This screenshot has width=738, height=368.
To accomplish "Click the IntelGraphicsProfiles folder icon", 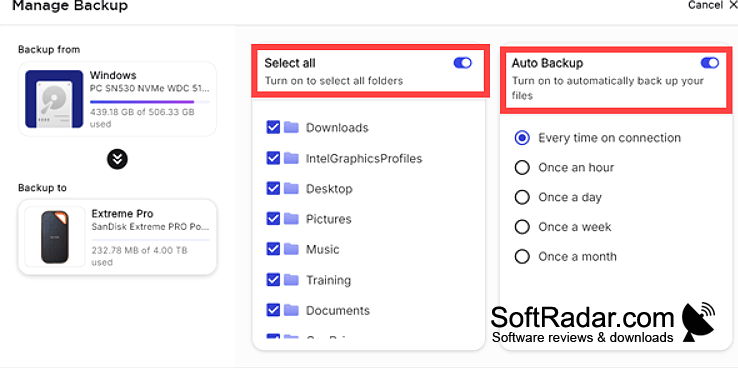I will pos(291,158).
